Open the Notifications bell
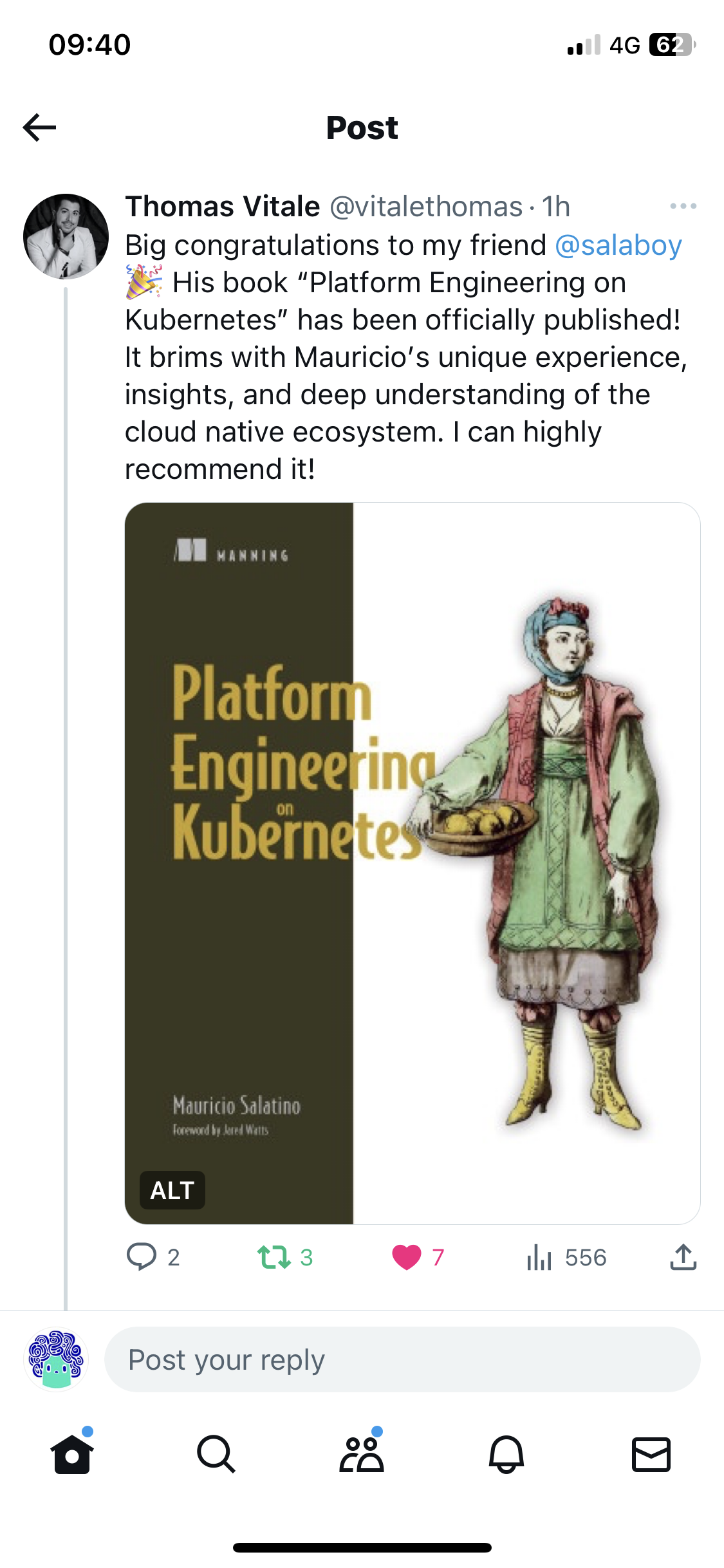Image resolution: width=724 pixels, height=1568 pixels. point(506,1453)
